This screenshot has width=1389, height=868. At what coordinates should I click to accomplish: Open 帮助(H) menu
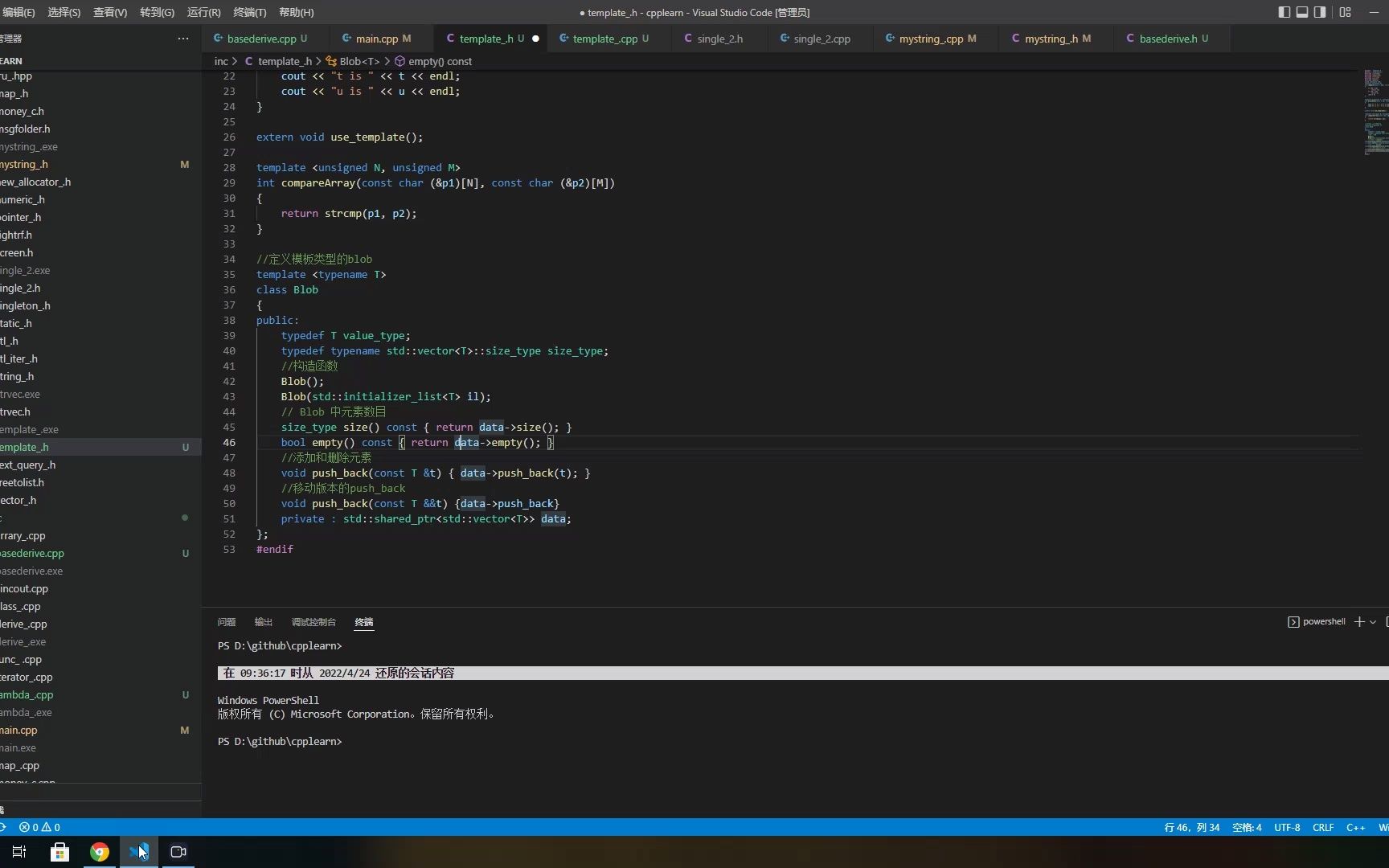pos(296,12)
